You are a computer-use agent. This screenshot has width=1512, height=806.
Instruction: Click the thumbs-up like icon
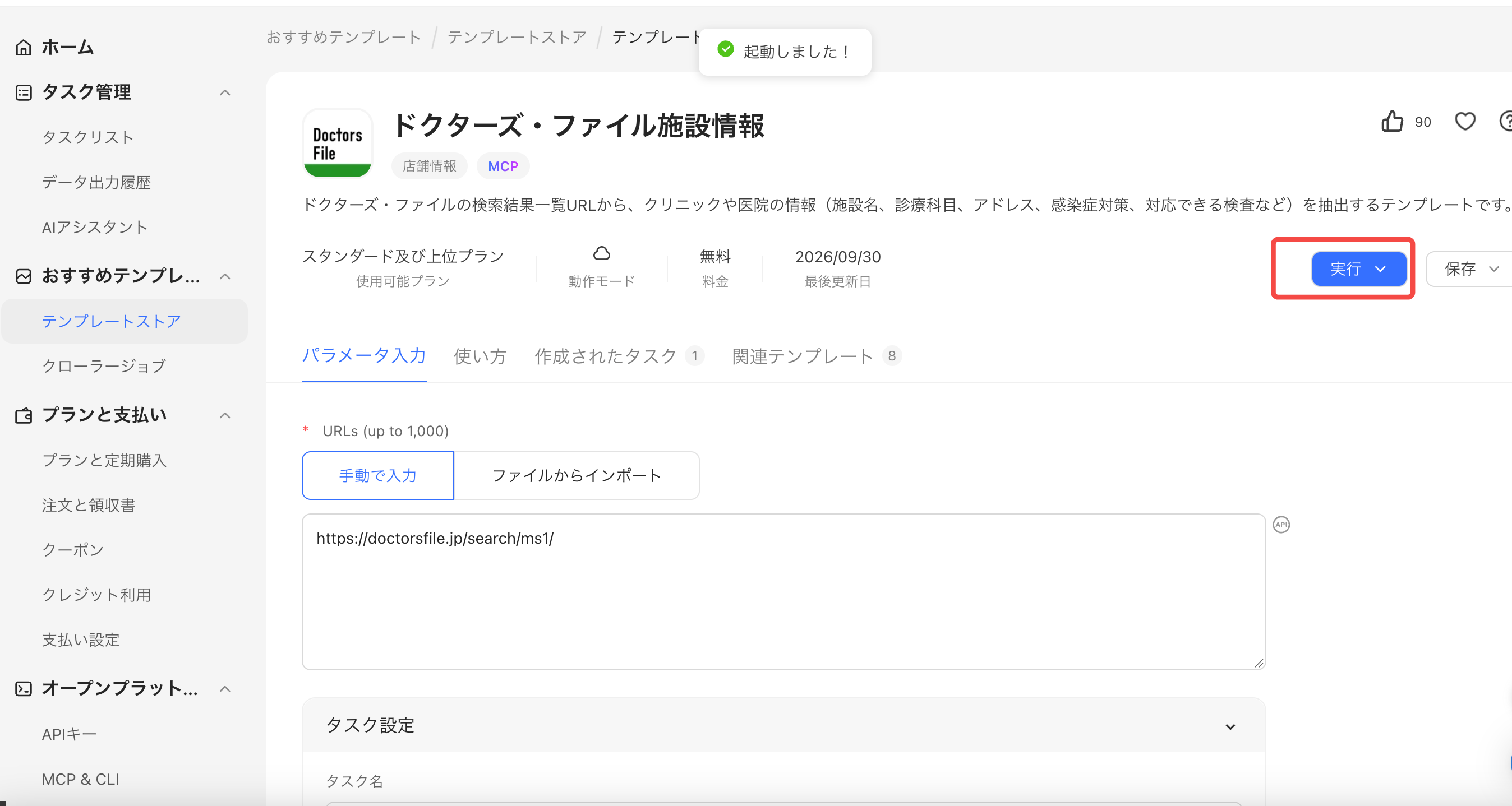coord(1392,122)
